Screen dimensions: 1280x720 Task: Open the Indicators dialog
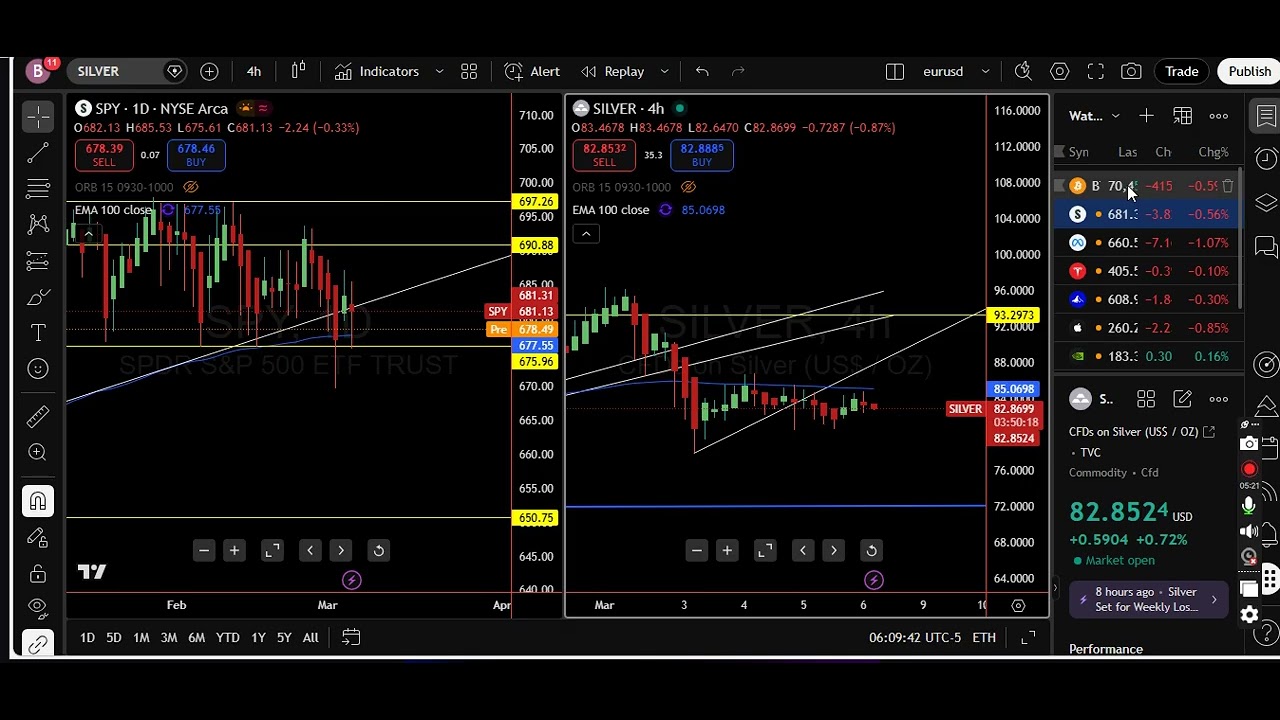click(377, 71)
